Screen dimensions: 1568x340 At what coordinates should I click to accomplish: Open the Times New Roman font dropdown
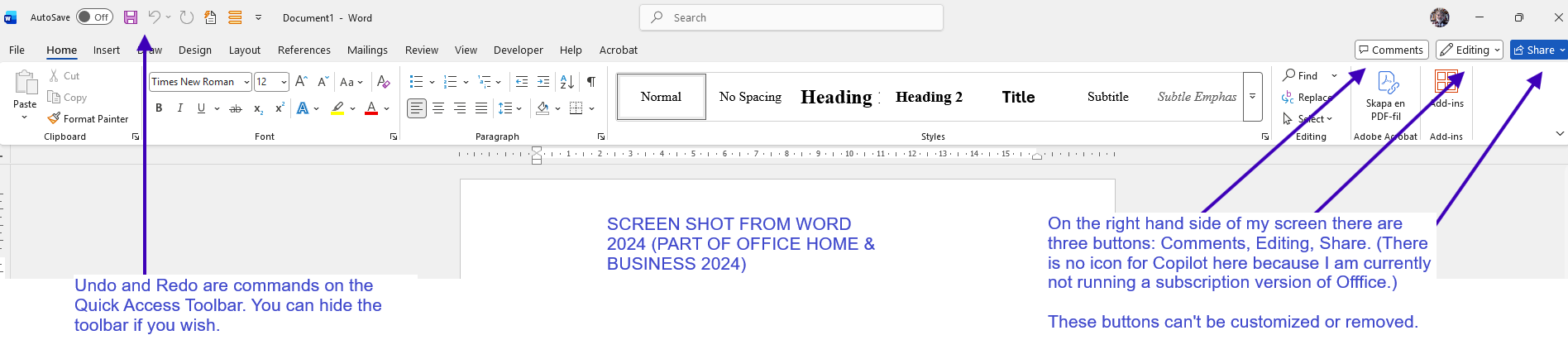(x=246, y=82)
